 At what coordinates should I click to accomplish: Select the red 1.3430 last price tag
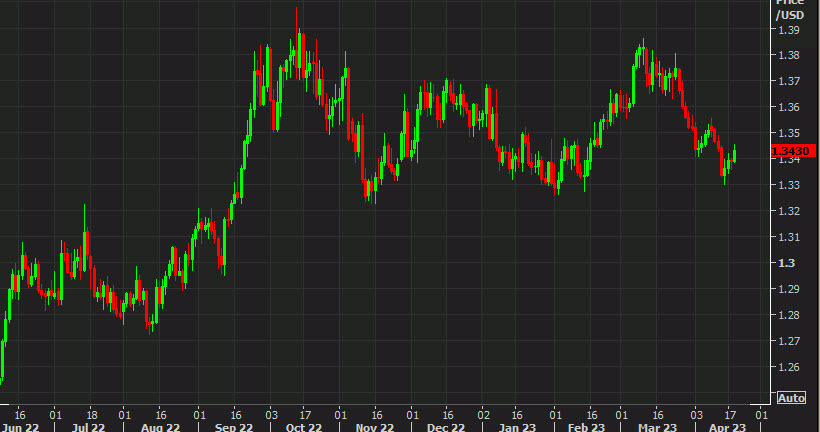793,151
